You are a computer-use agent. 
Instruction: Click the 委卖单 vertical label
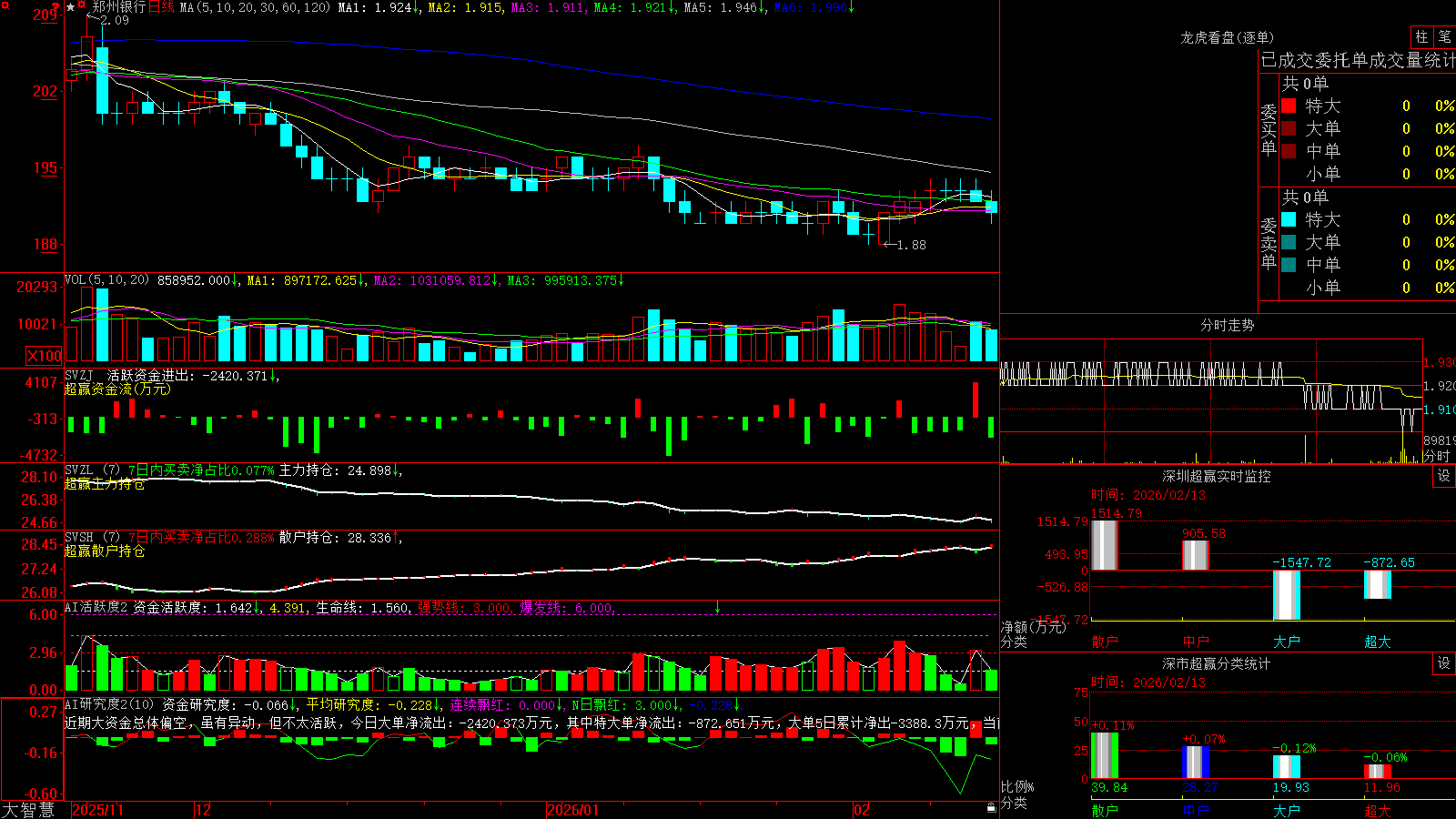point(1269,243)
